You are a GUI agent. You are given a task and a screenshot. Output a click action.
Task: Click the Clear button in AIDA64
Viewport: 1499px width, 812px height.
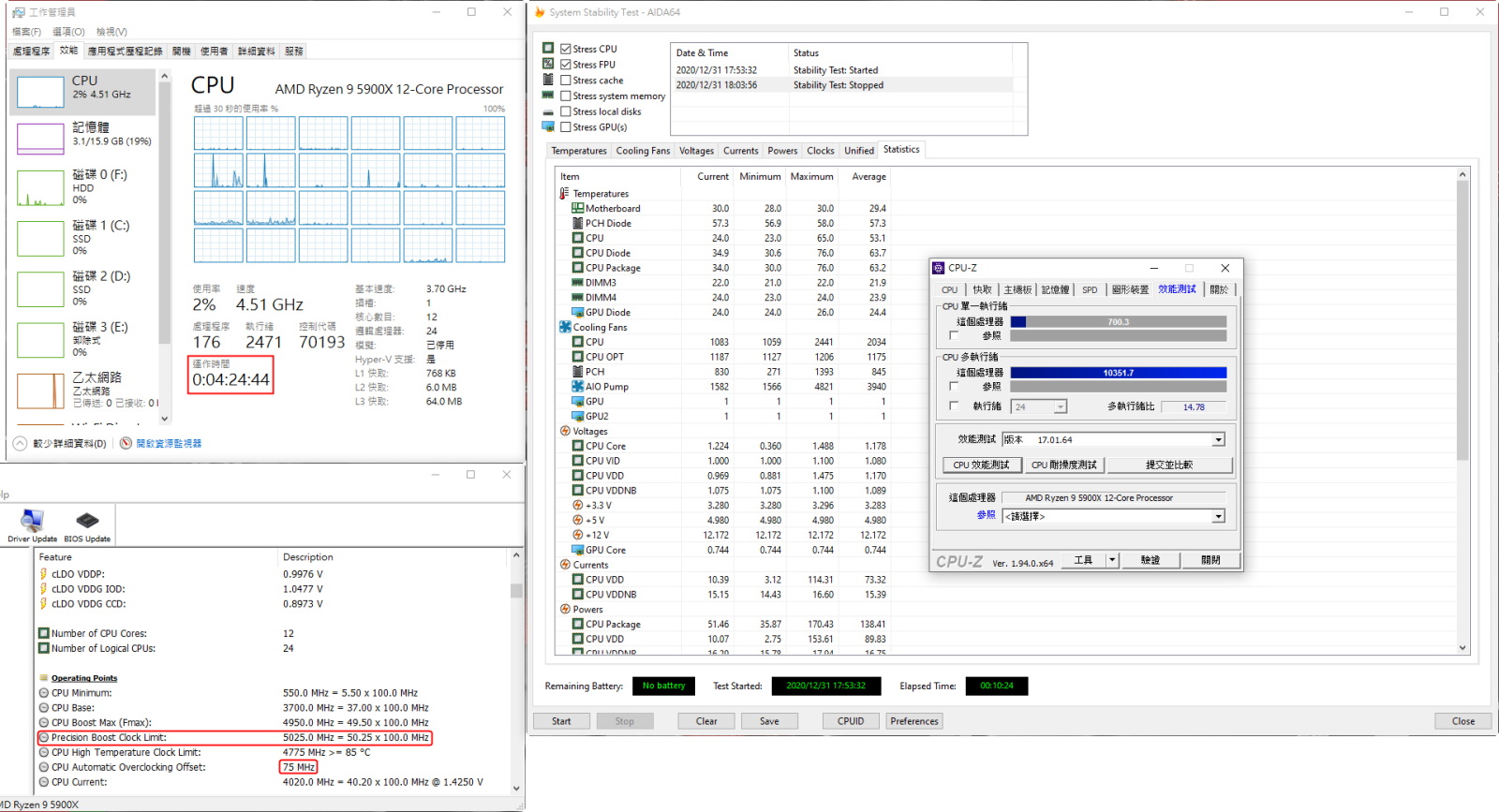tap(706, 721)
